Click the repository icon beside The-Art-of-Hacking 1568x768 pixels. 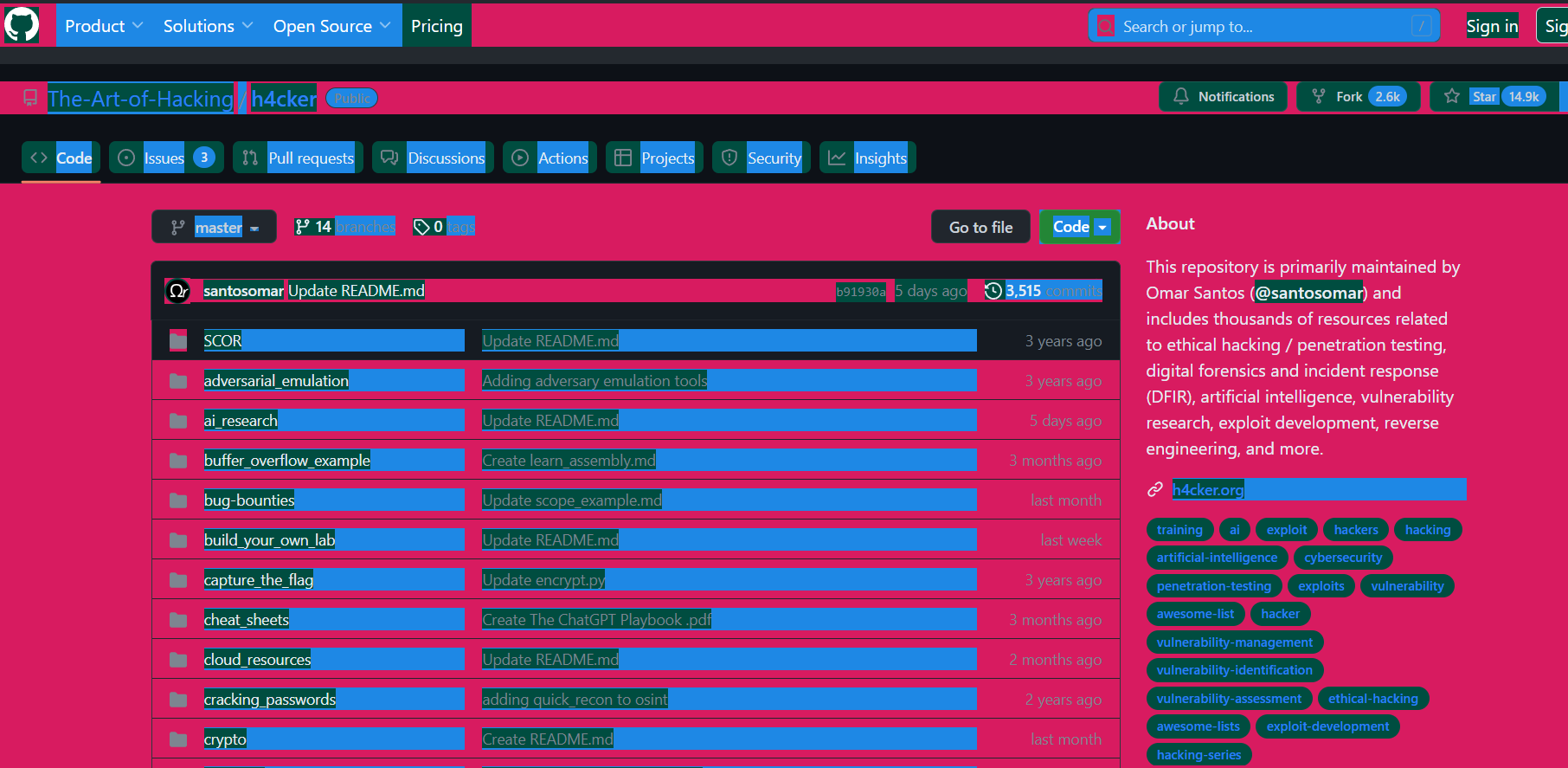coord(30,98)
